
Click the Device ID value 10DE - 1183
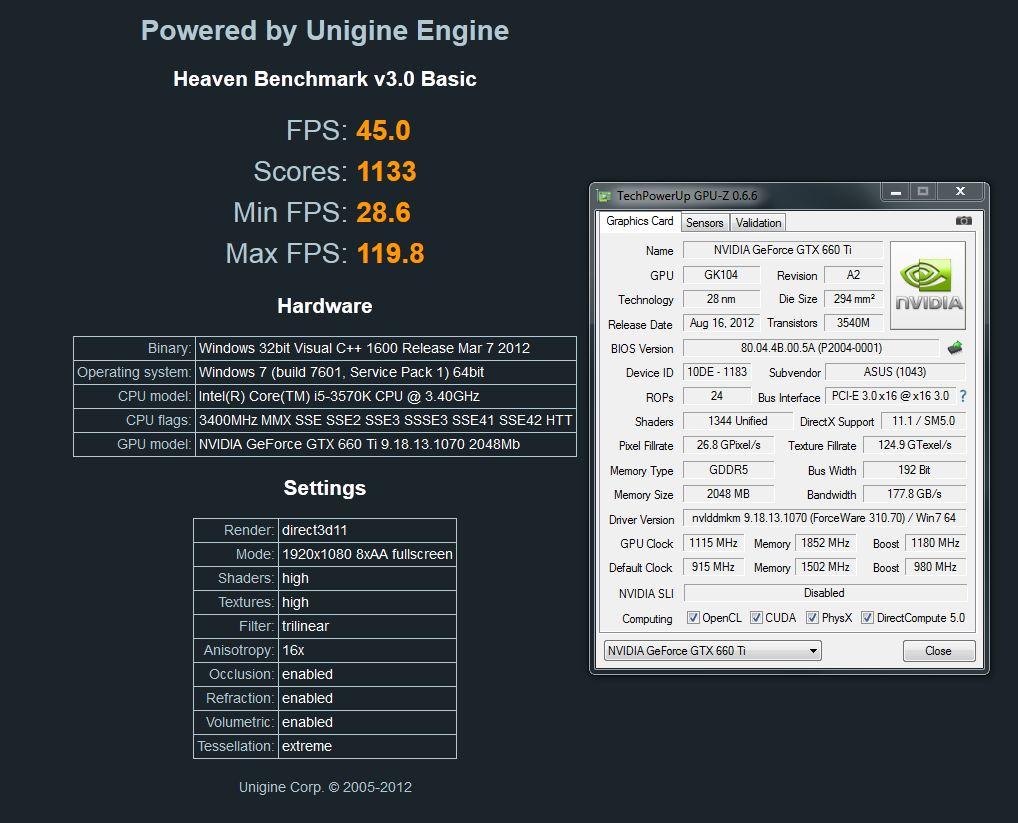coord(717,372)
